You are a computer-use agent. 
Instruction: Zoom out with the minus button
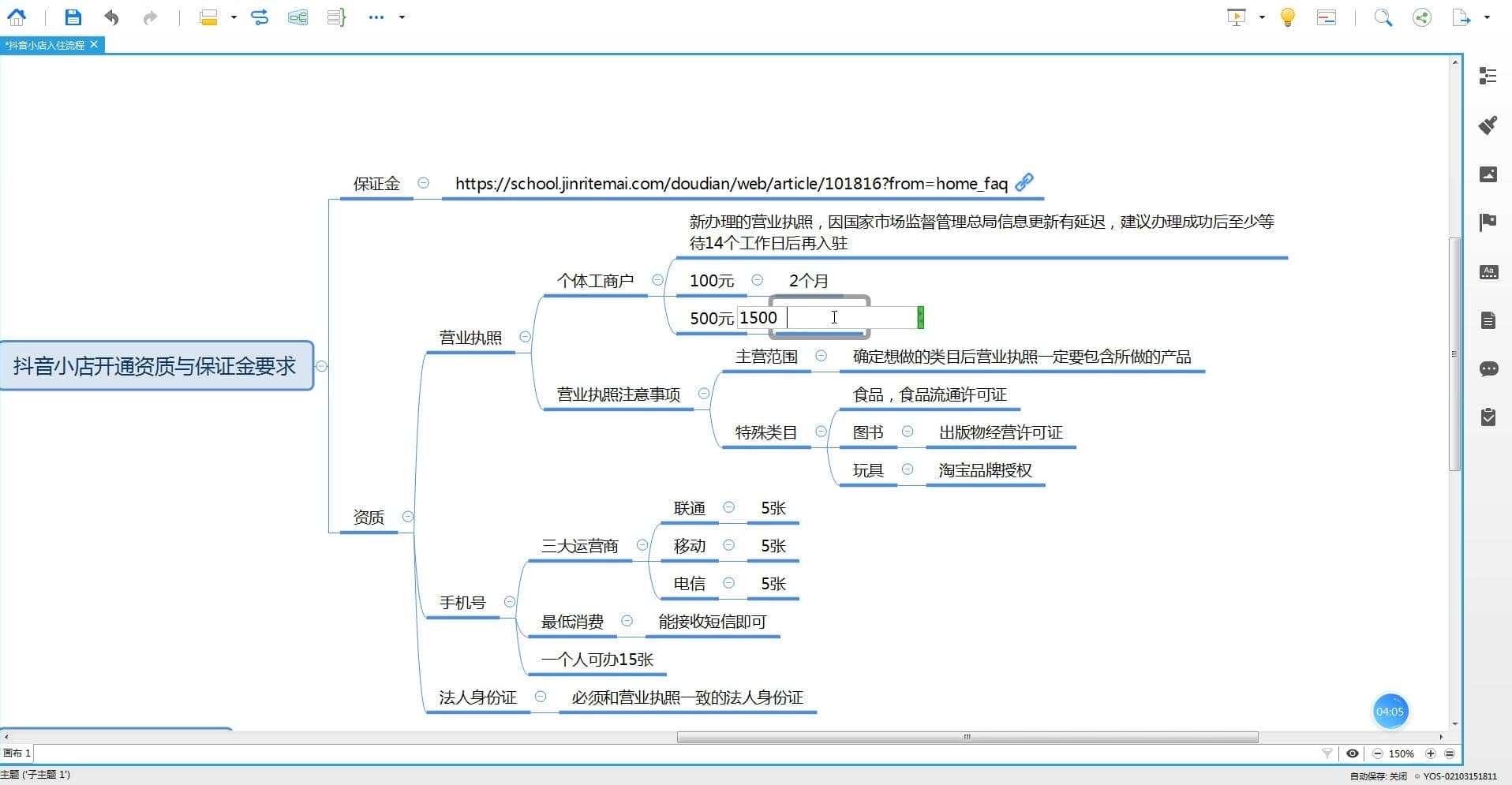1378,753
